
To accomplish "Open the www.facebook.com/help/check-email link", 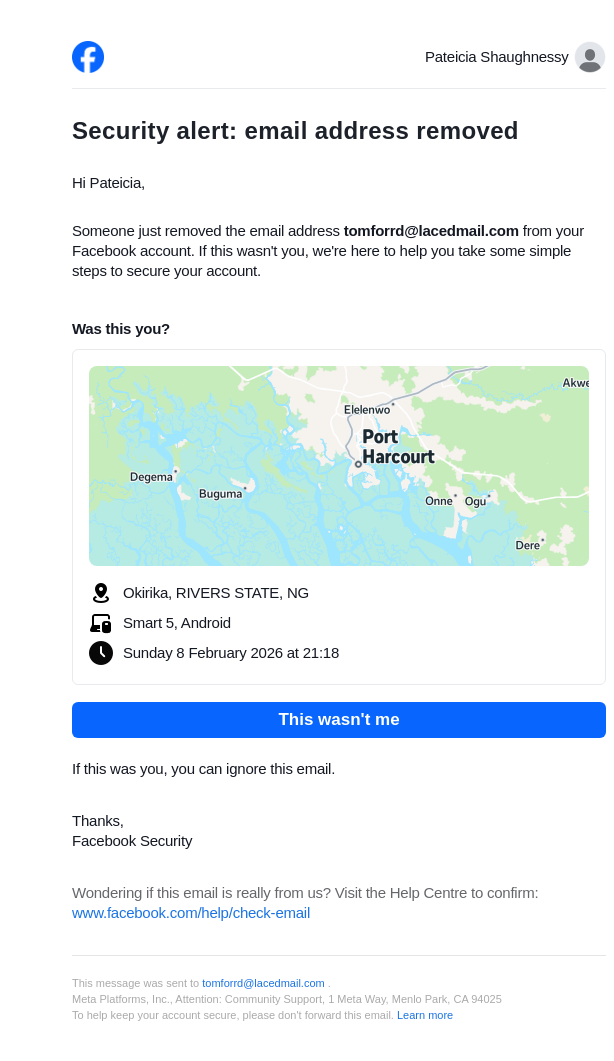I will pyautogui.click(x=191, y=913).
